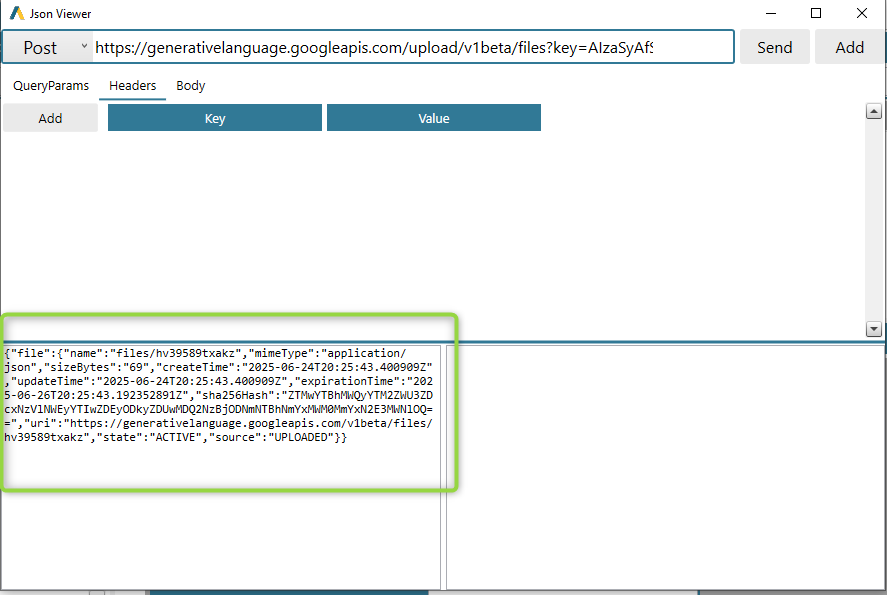Image resolution: width=887 pixels, height=595 pixels.
Task: Select the Headers tab
Action: click(x=132, y=86)
